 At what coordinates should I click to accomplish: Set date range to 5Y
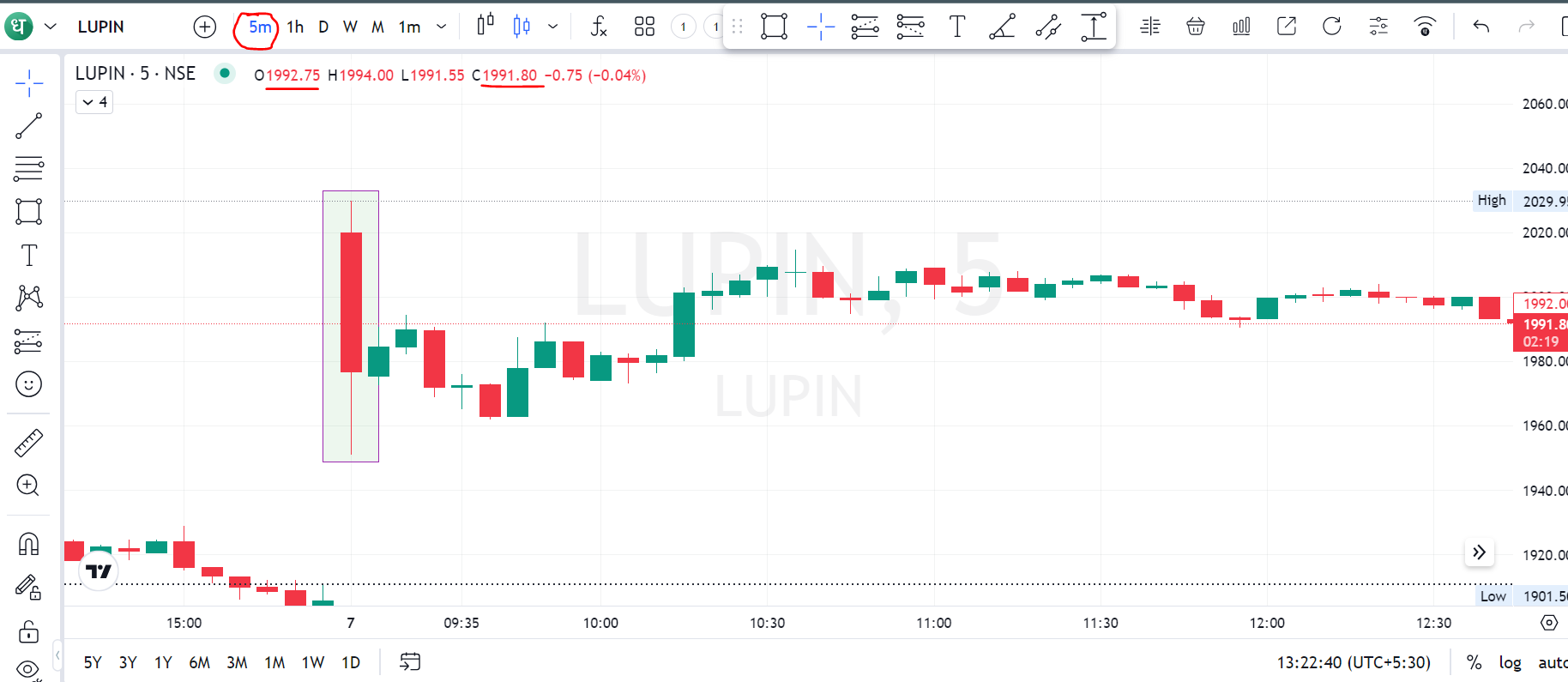tap(93, 662)
